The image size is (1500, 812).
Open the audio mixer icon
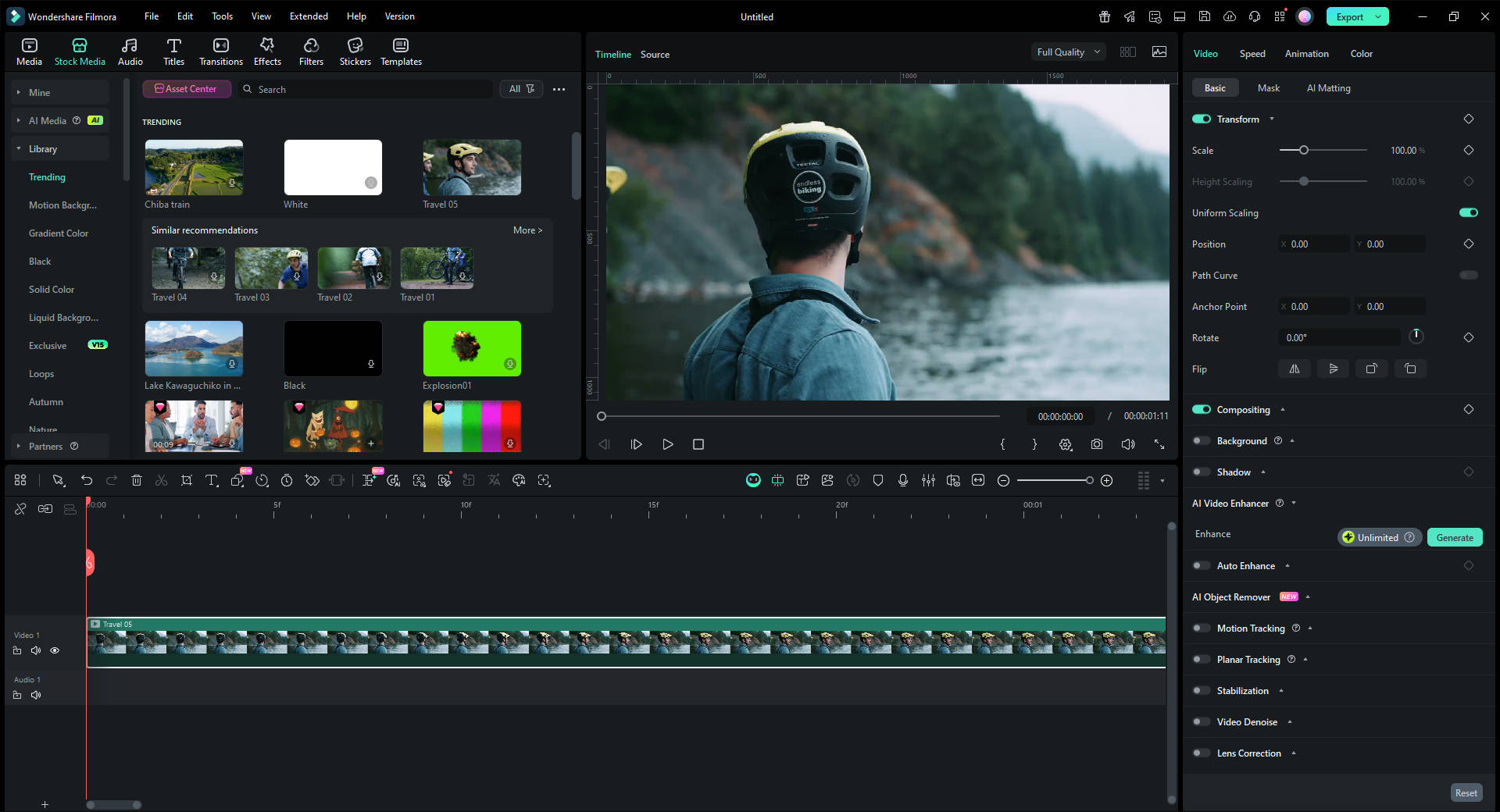[928, 480]
